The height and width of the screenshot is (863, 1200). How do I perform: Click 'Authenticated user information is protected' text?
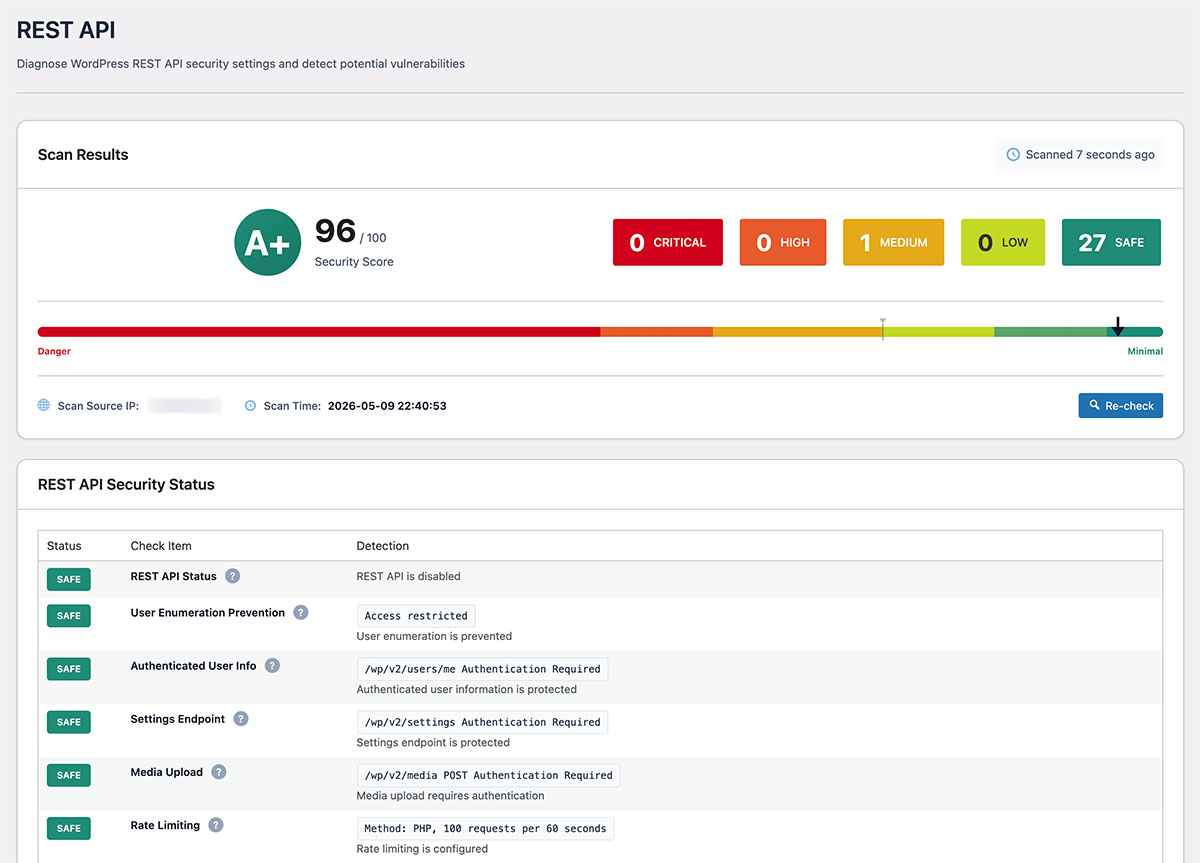coord(467,689)
